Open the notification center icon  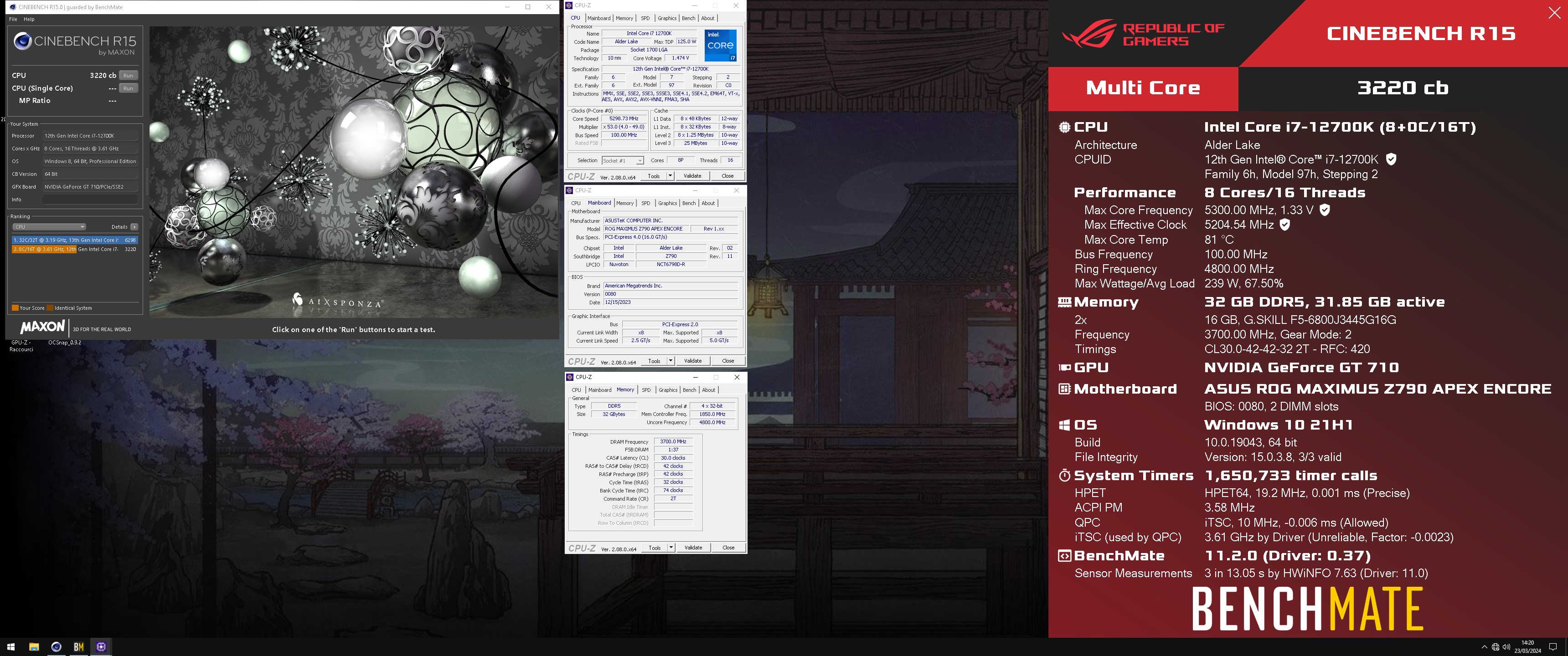click(1553, 647)
